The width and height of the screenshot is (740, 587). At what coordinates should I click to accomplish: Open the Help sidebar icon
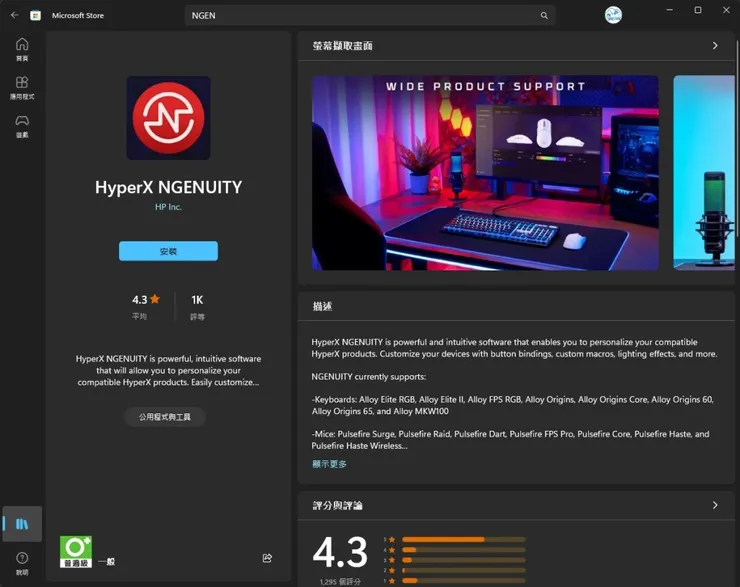[22, 563]
